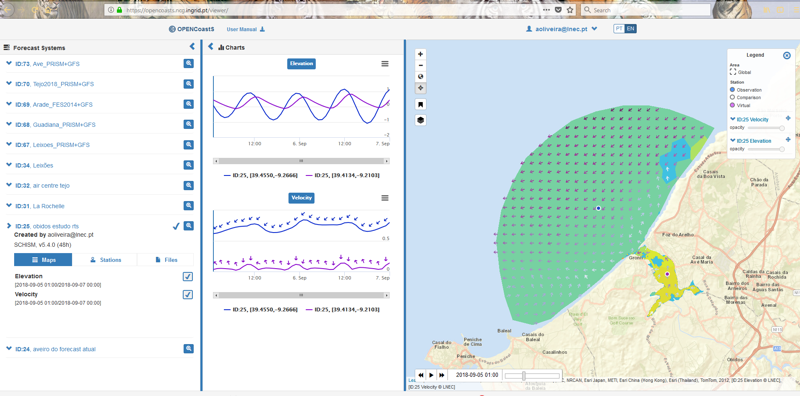Click the OPENCoastS logo link
This screenshot has width=800, height=396.
191,29
